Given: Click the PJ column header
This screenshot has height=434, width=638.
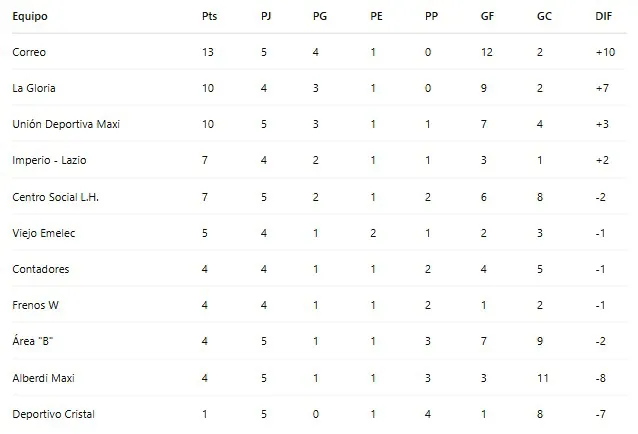Looking at the screenshot, I should (264, 17).
